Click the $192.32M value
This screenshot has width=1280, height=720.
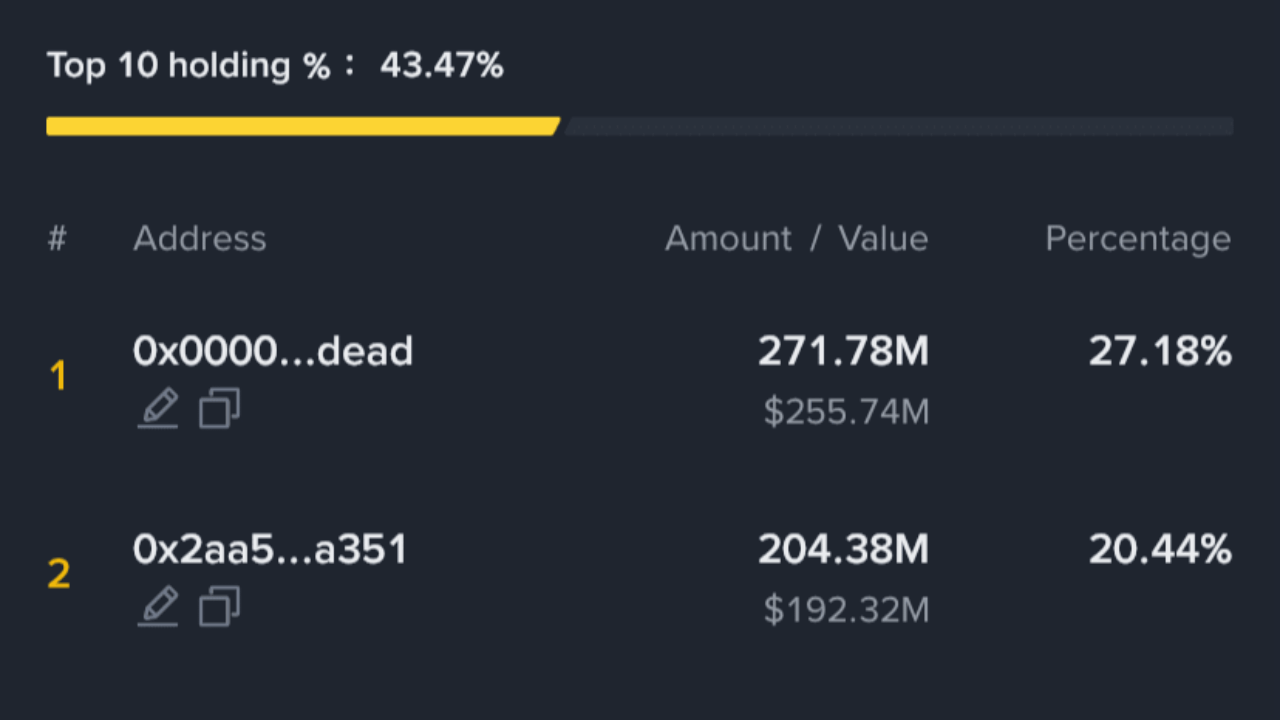tap(846, 609)
